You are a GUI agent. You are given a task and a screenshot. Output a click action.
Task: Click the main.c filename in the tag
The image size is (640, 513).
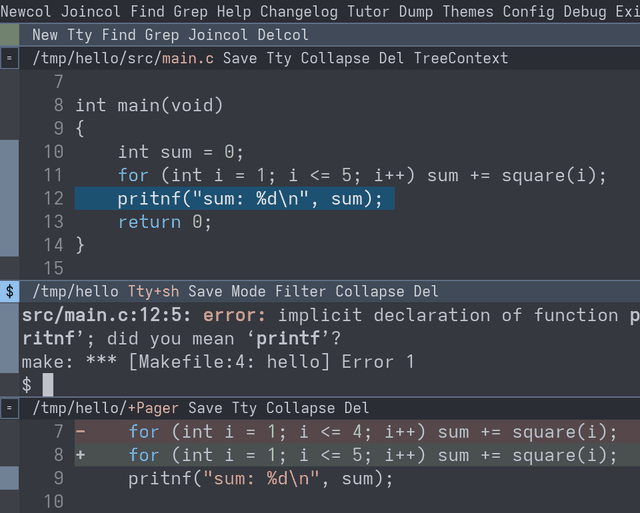(x=188, y=58)
